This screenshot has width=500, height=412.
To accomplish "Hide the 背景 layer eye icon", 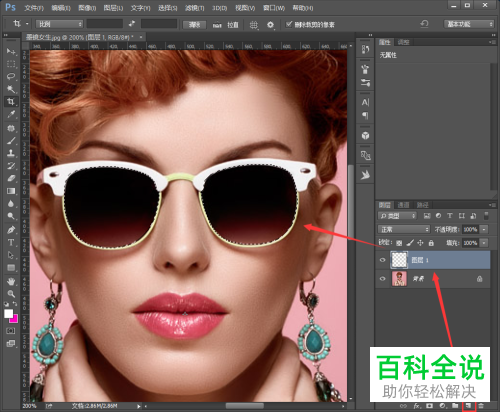I will 383,279.
